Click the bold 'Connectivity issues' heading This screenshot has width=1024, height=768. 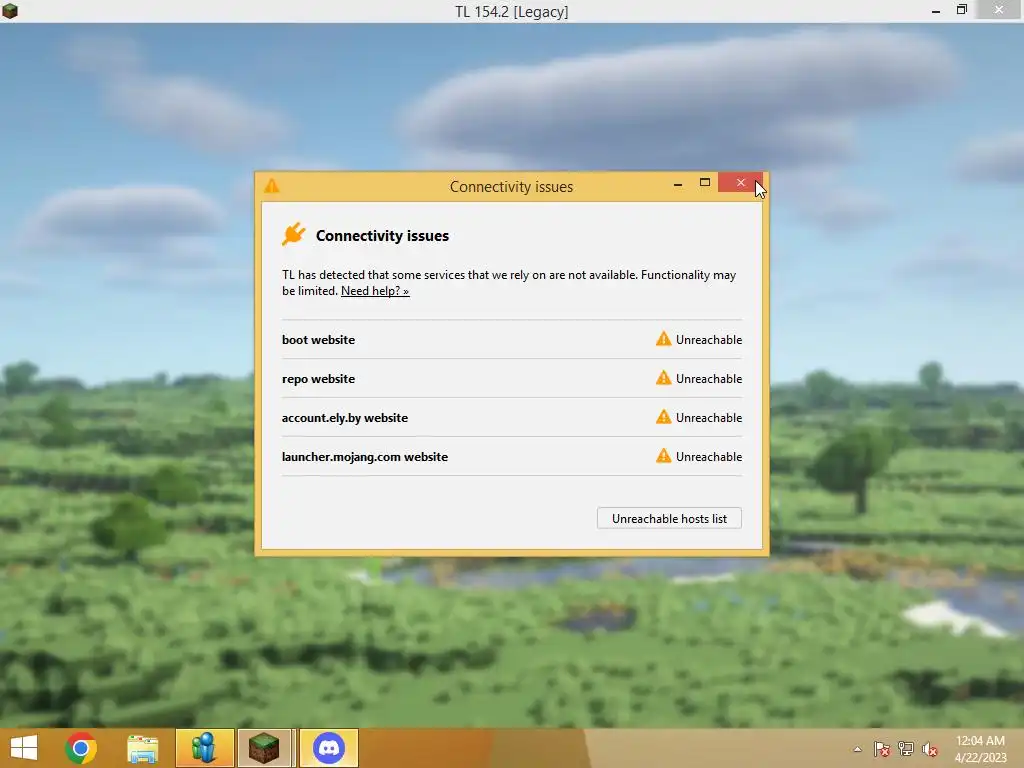point(382,236)
